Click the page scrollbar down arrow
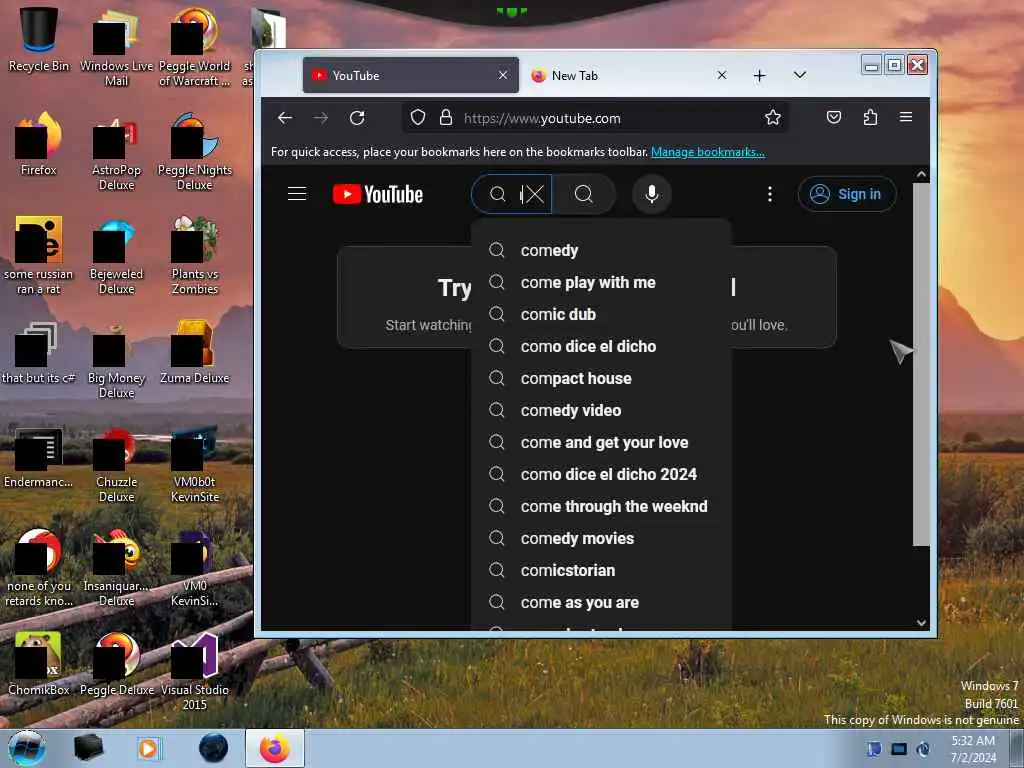 [921, 623]
